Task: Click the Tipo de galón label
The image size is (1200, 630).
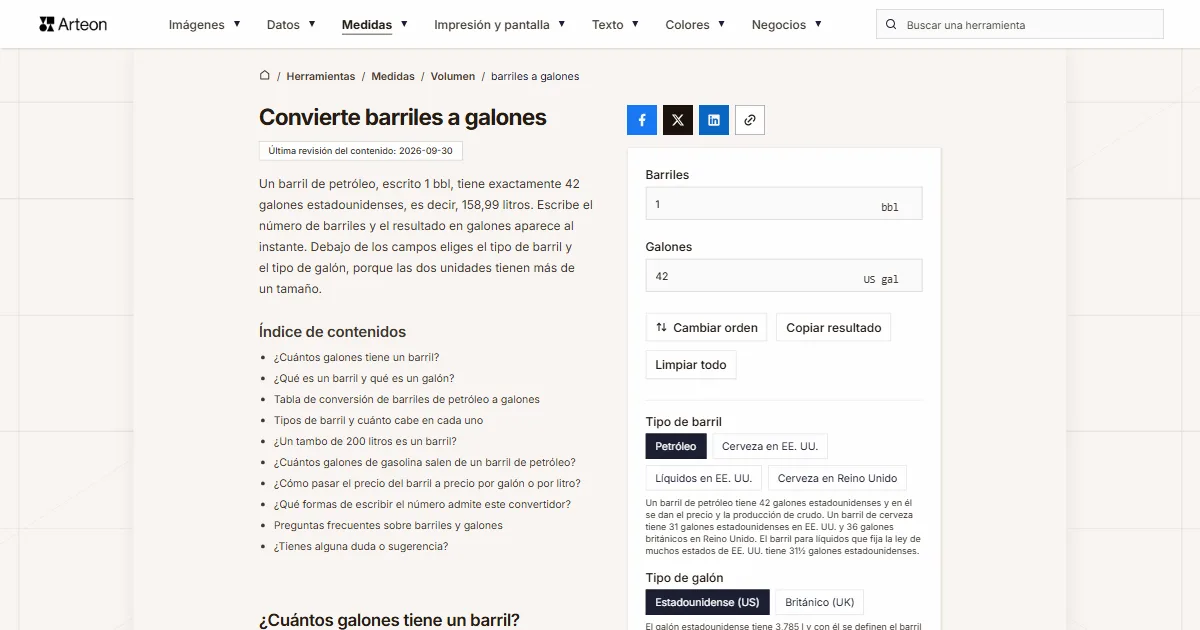Action: [685, 578]
